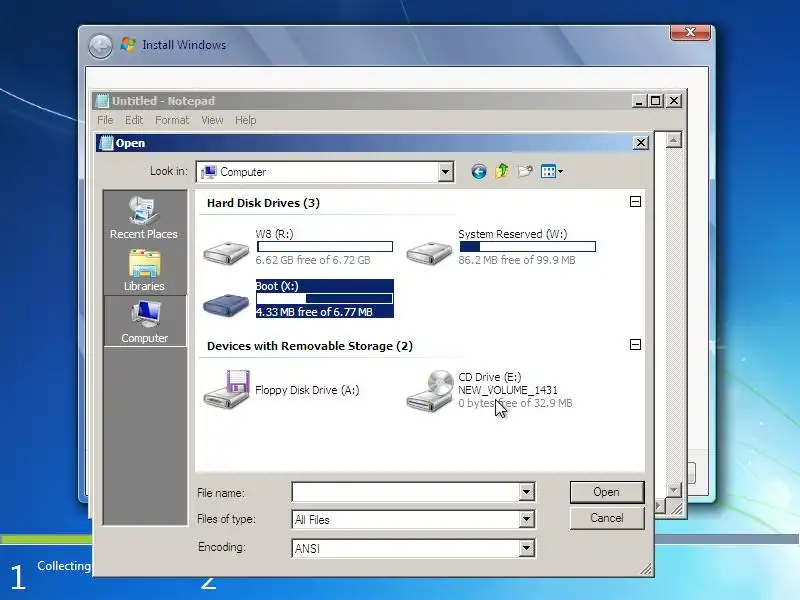Click the Windows flag icon in installer
This screenshot has width=800, height=600.
(x=128, y=45)
